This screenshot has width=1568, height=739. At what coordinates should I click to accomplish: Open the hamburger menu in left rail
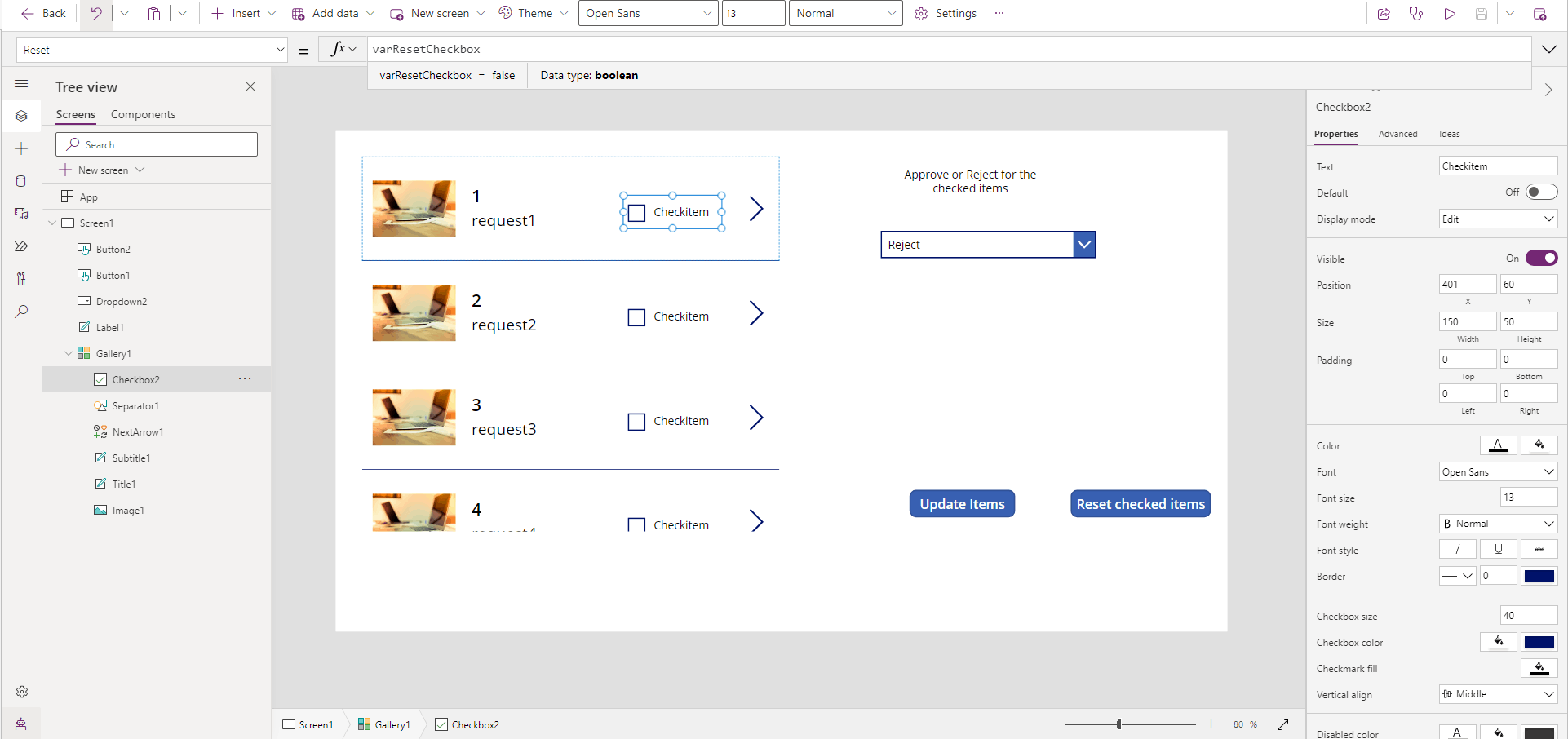click(21, 84)
